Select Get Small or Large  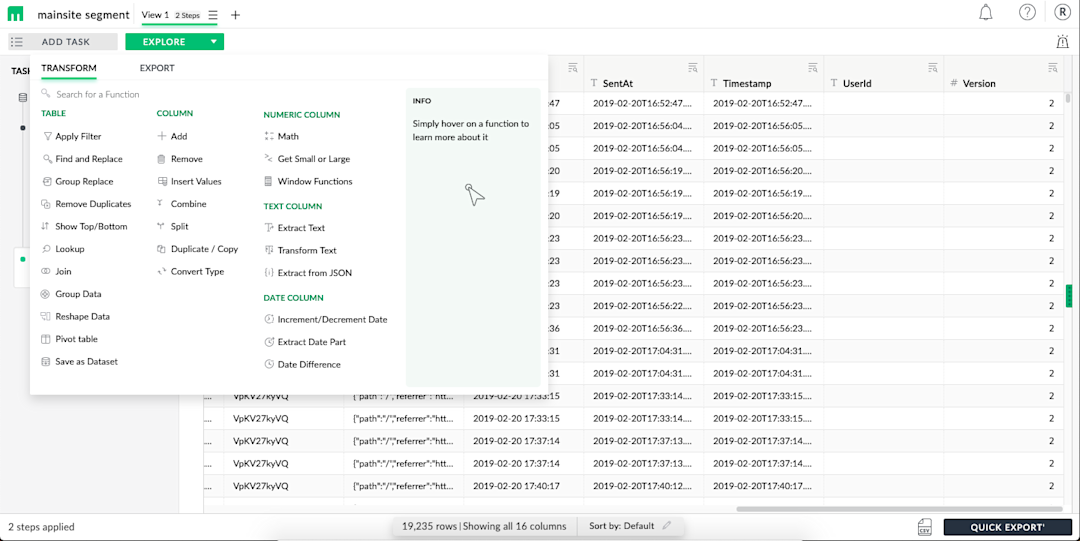pos(307,159)
